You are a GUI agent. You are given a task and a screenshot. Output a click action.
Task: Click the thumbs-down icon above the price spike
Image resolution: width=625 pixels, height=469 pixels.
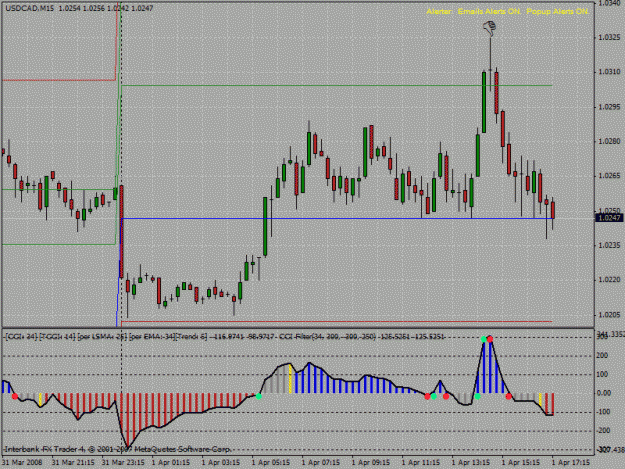click(x=489, y=29)
